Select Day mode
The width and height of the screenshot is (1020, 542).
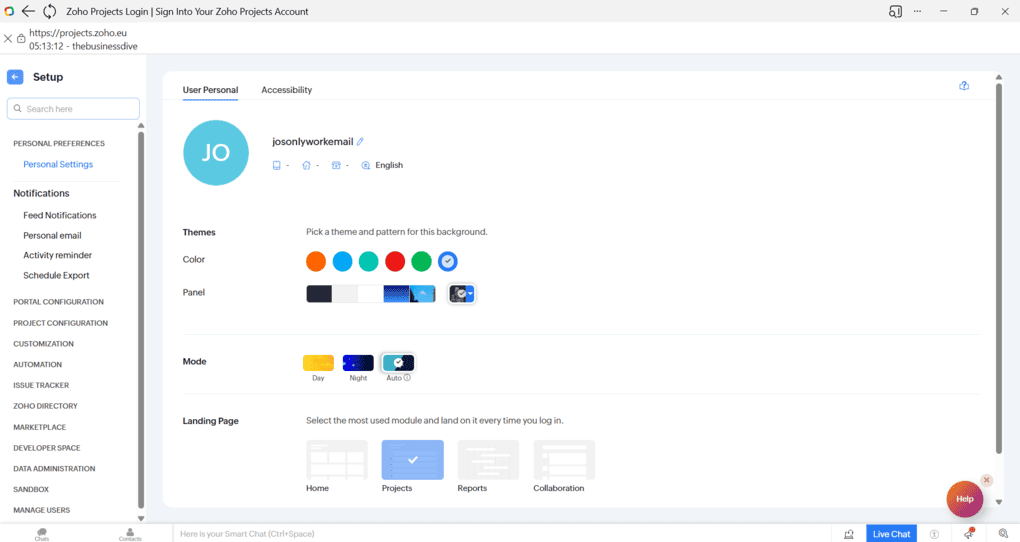[318, 363]
